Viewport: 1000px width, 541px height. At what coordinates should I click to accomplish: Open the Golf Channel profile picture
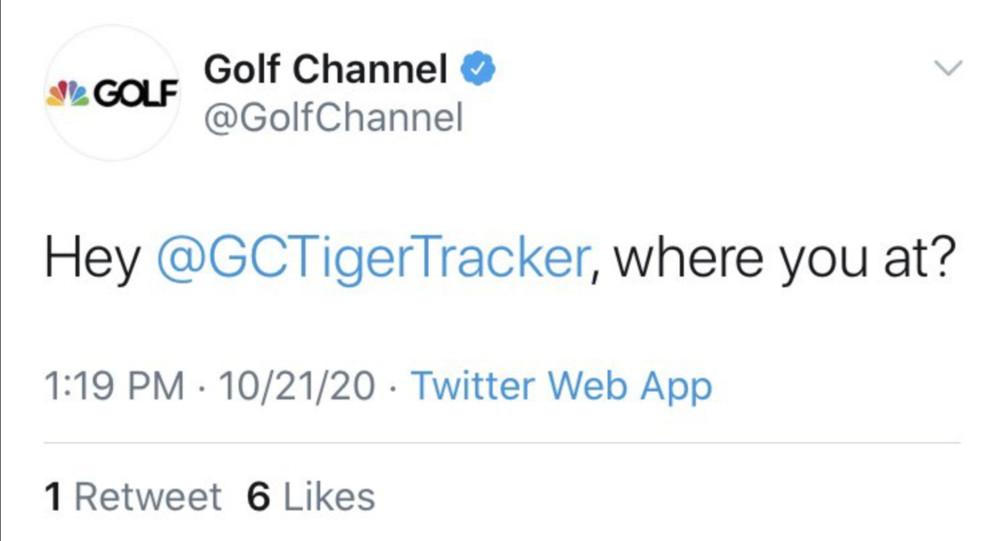(110, 93)
